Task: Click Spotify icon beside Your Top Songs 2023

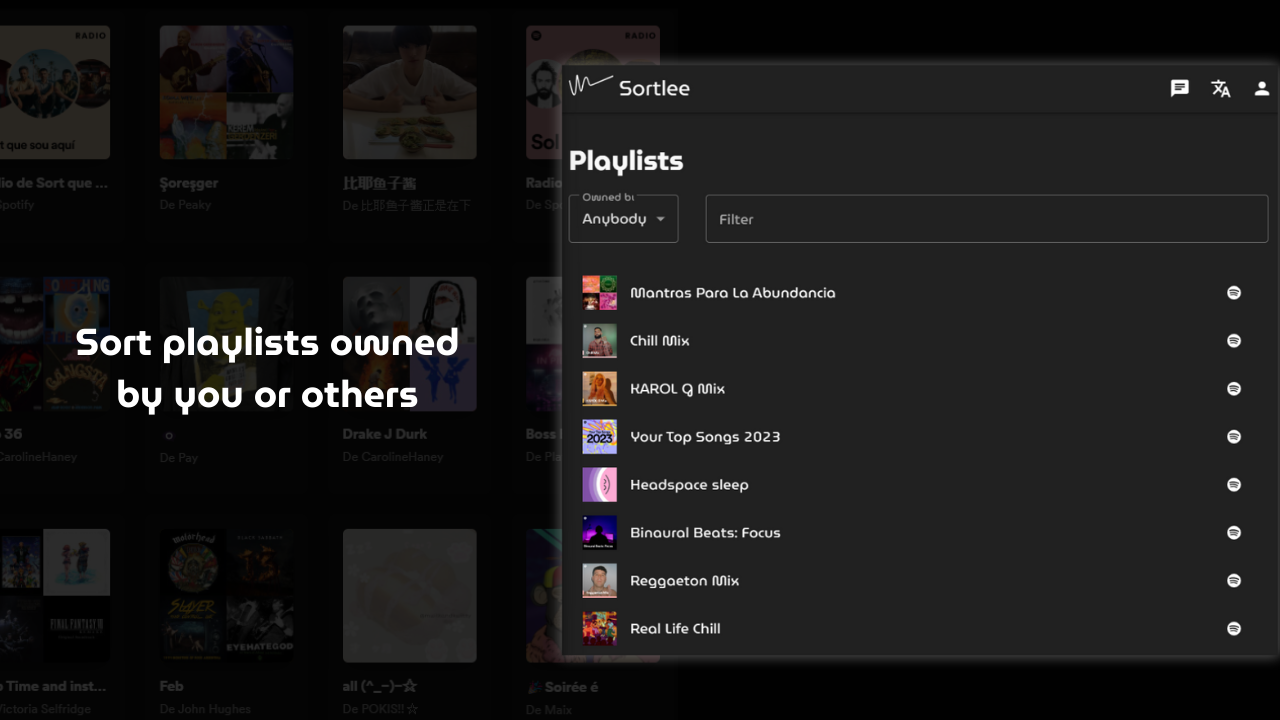Action: tap(1234, 437)
